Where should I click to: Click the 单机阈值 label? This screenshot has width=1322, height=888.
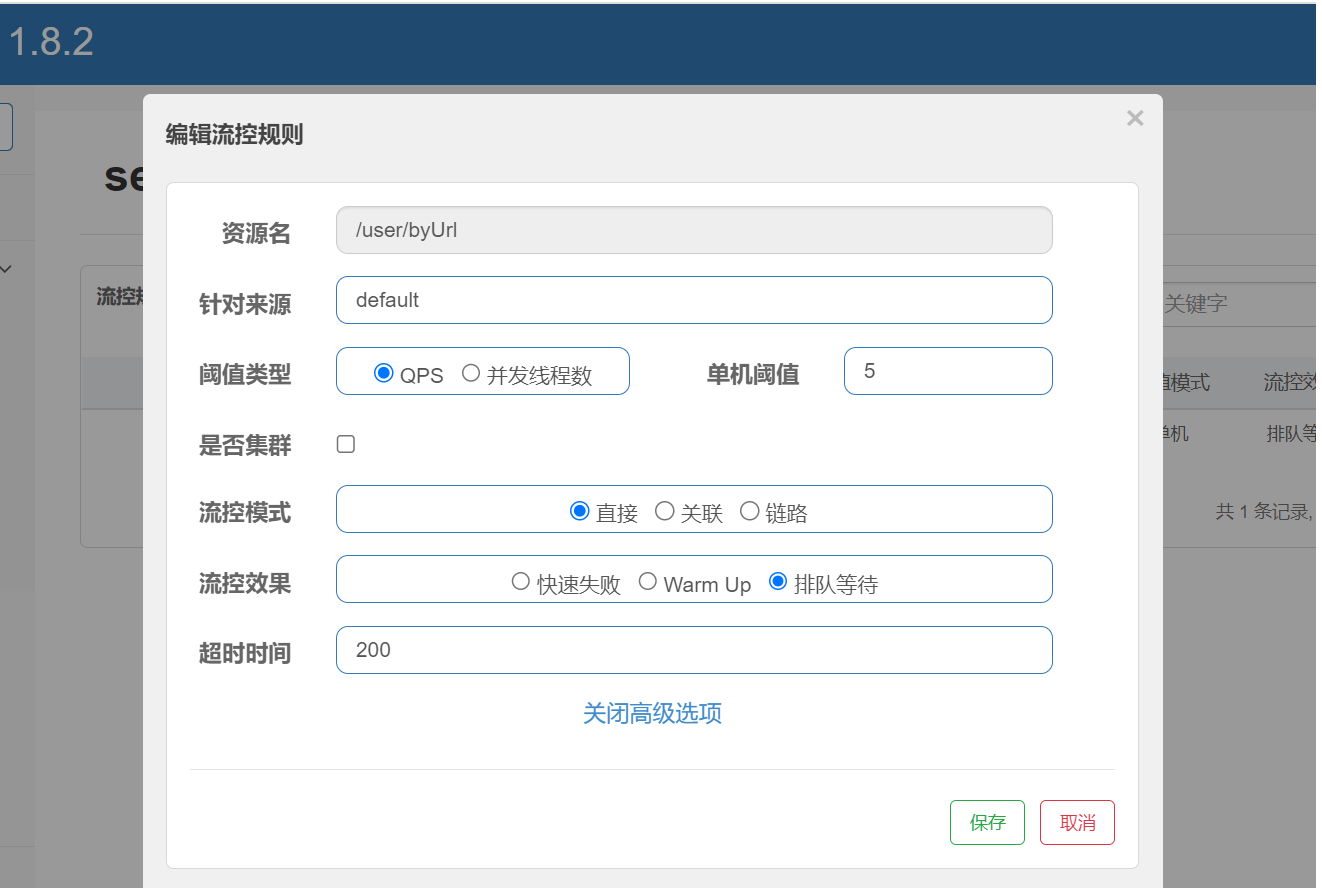tap(753, 374)
